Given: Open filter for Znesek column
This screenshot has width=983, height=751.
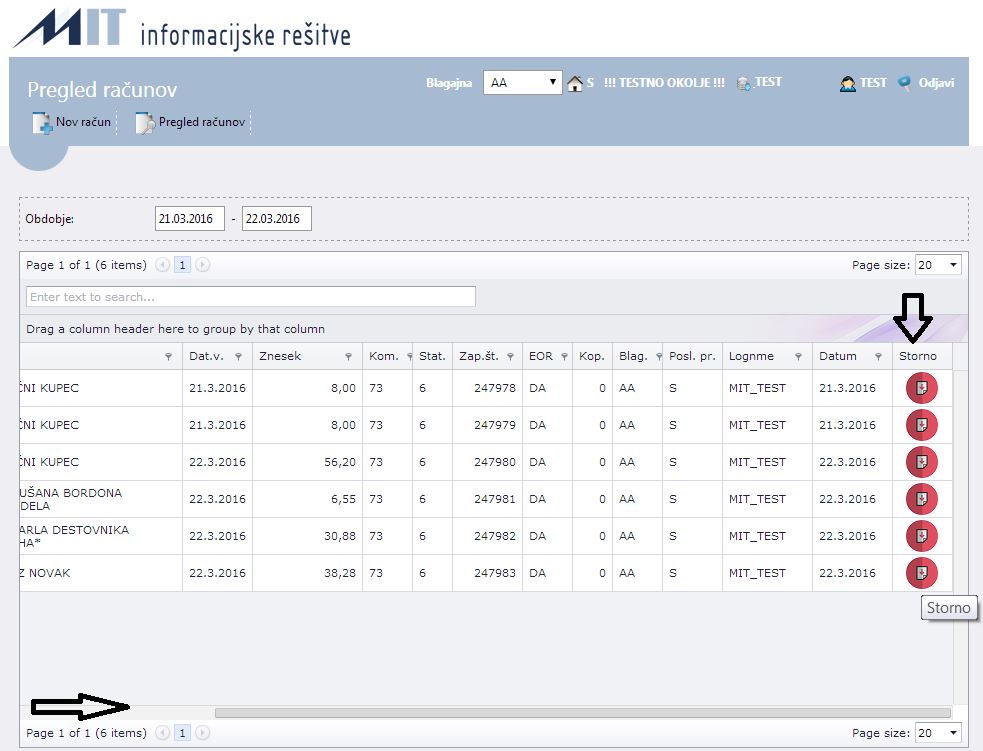Looking at the screenshot, I should pos(348,356).
